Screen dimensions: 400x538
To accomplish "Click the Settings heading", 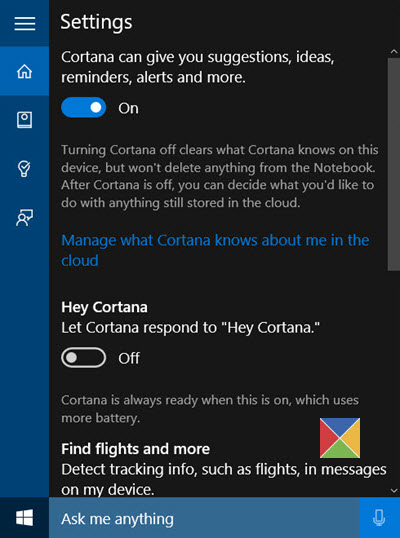I will [96, 23].
